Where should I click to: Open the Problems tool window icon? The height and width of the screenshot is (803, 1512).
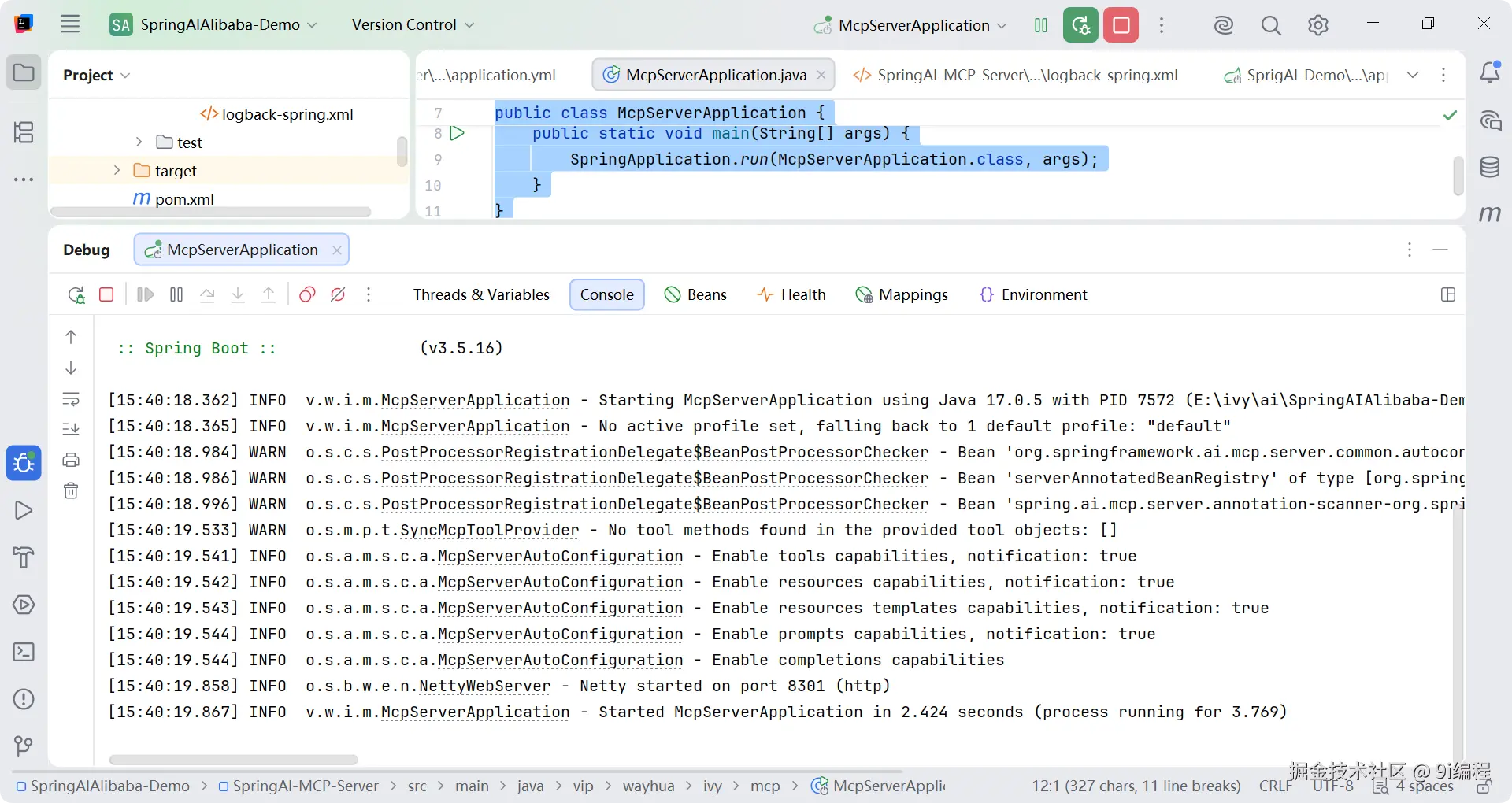point(24,699)
